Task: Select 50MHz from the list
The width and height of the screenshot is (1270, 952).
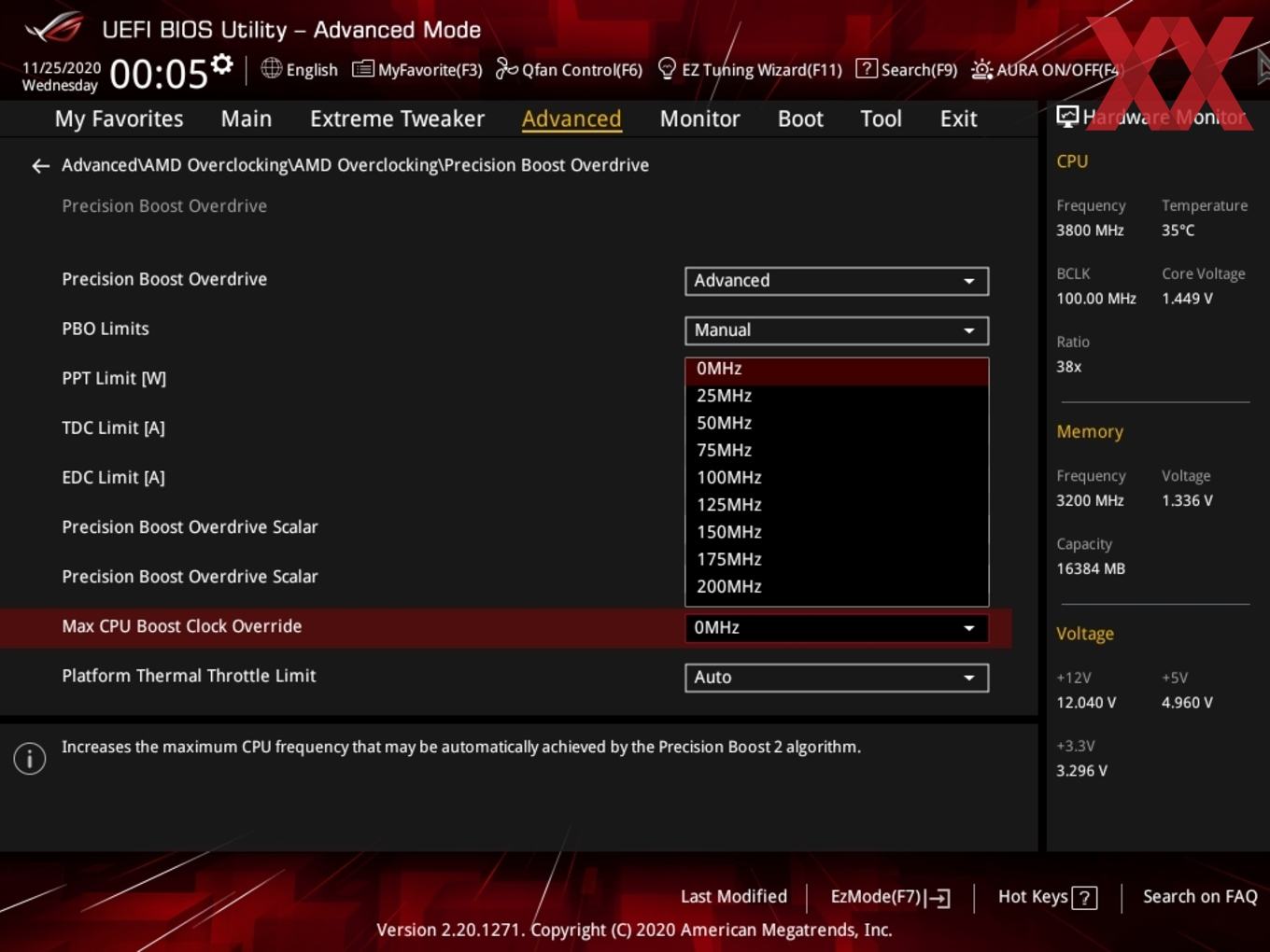Action: (x=837, y=423)
